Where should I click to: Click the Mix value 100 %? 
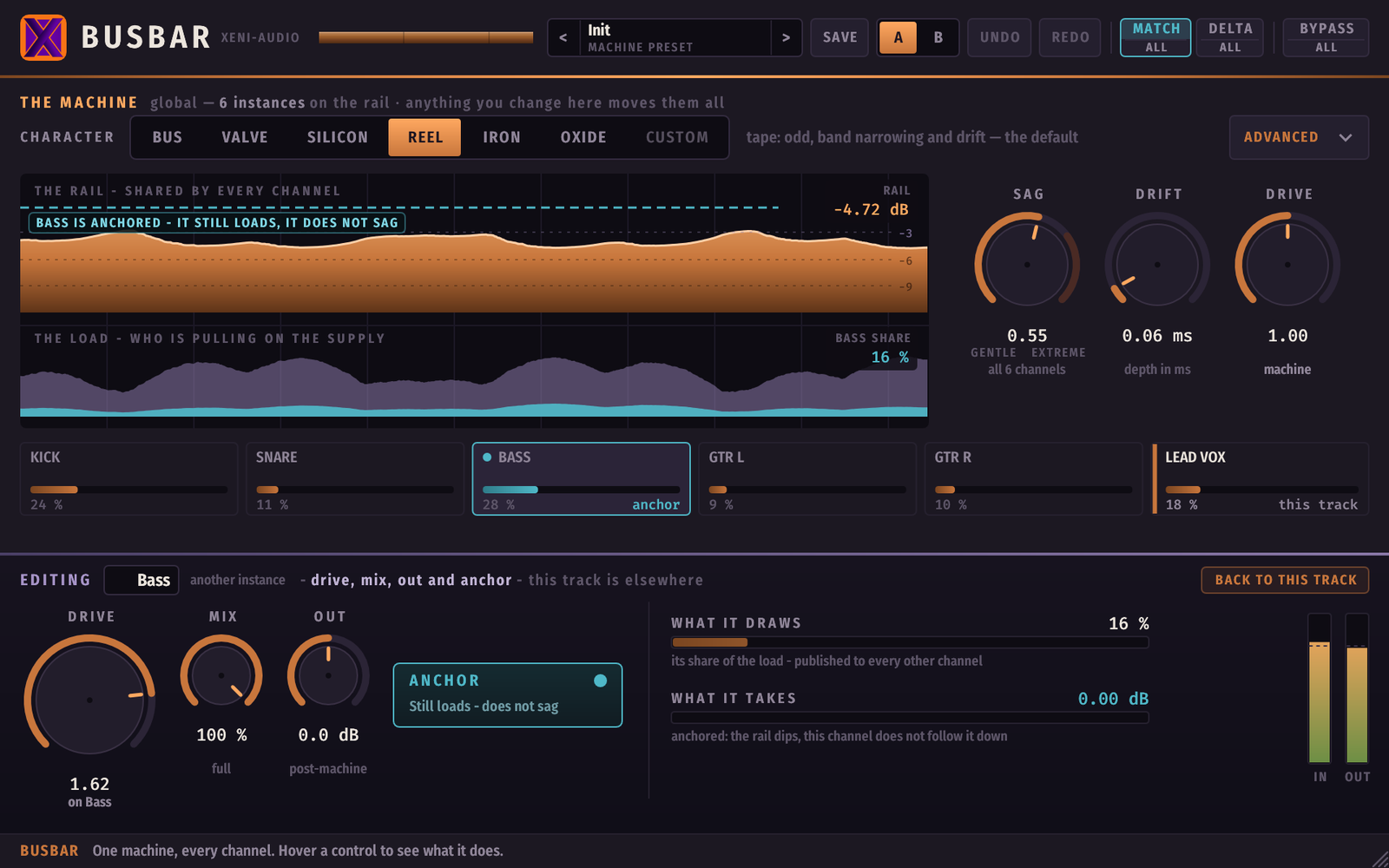(x=221, y=735)
